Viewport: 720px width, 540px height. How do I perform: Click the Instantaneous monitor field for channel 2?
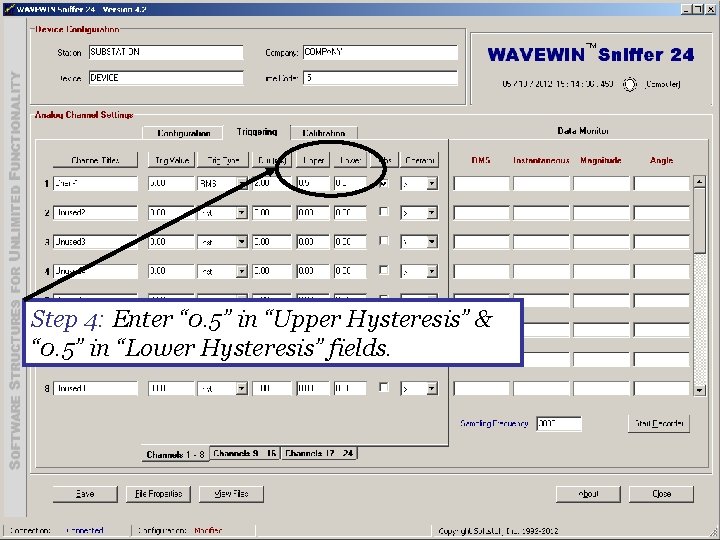541,213
